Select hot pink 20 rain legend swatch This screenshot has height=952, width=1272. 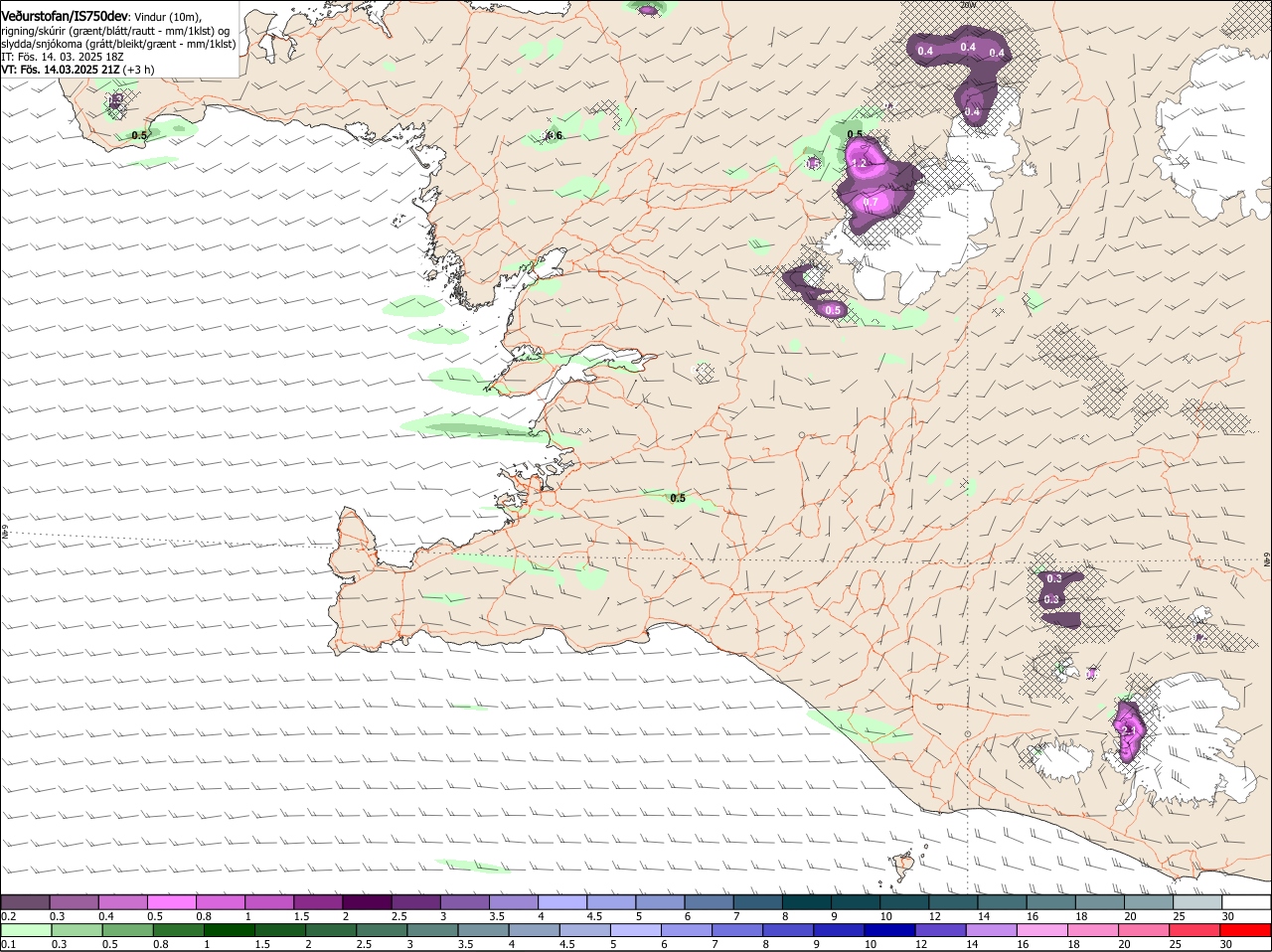[1145, 930]
